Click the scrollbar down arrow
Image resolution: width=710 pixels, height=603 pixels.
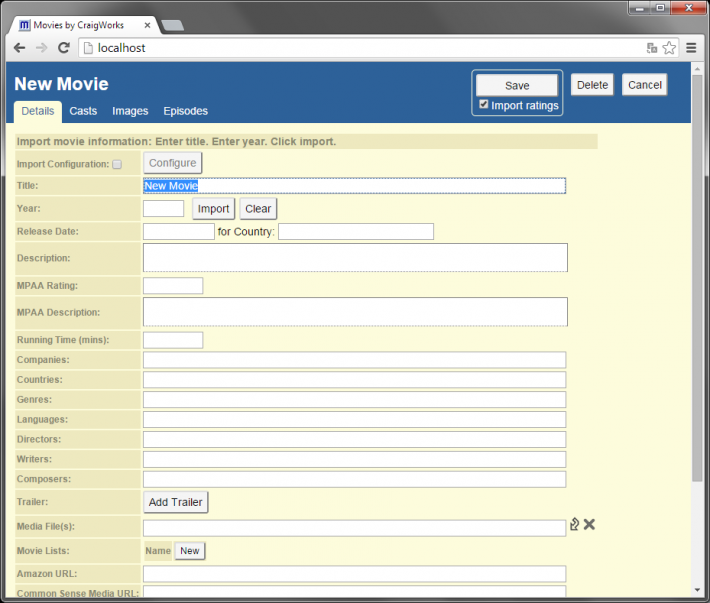[x=697, y=590]
